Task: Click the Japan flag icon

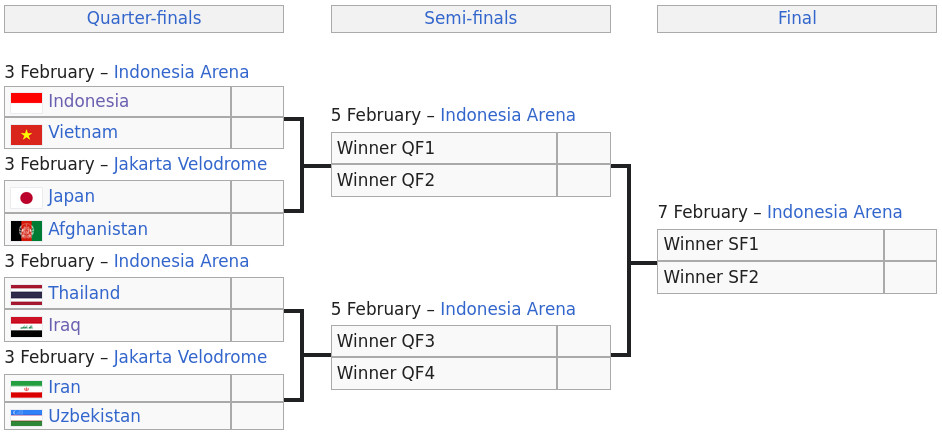Action: pyautogui.click(x=26, y=197)
